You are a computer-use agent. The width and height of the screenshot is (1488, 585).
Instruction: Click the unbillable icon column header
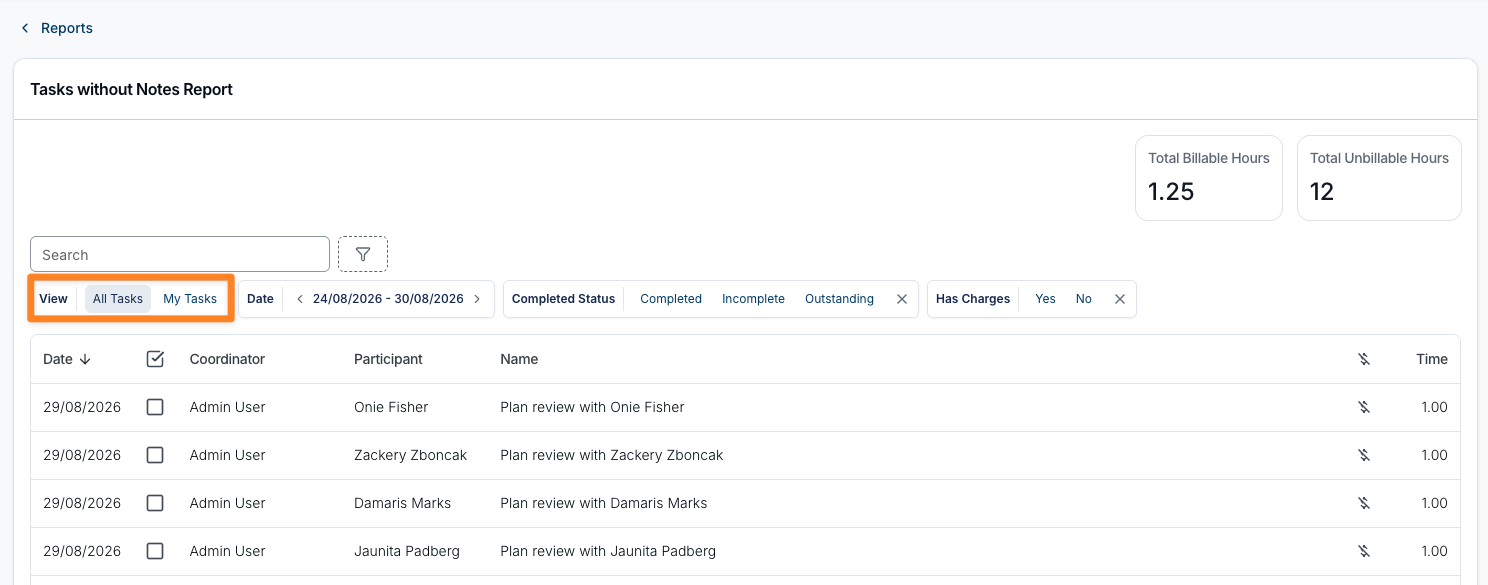pos(1364,359)
